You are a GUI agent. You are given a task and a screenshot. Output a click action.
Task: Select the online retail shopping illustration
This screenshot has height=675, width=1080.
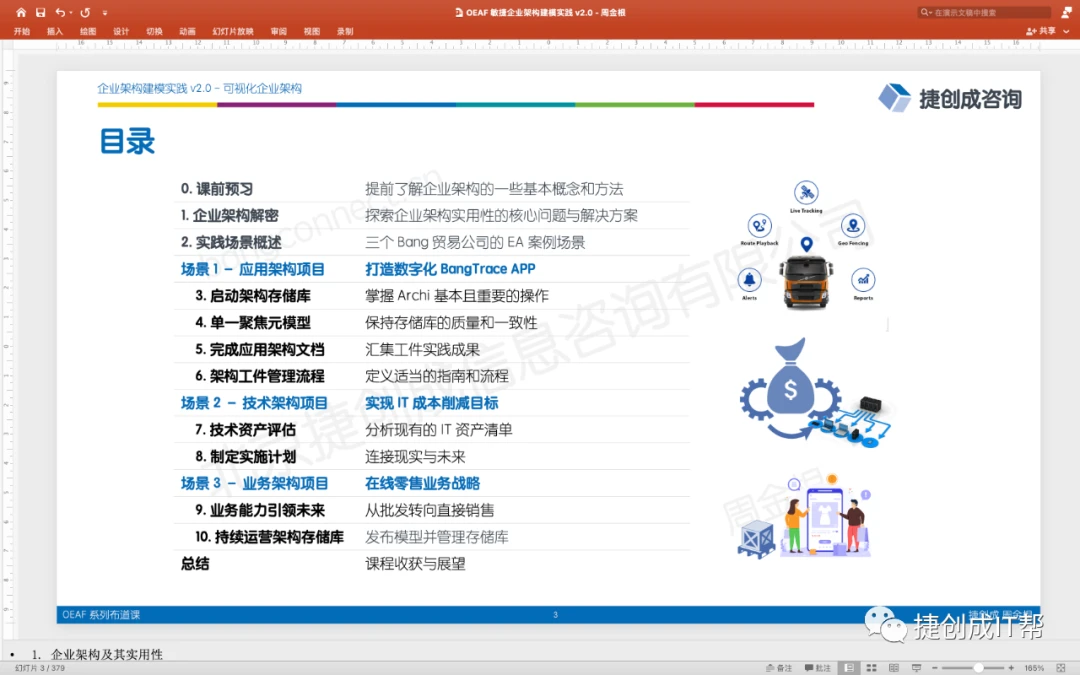804,515
